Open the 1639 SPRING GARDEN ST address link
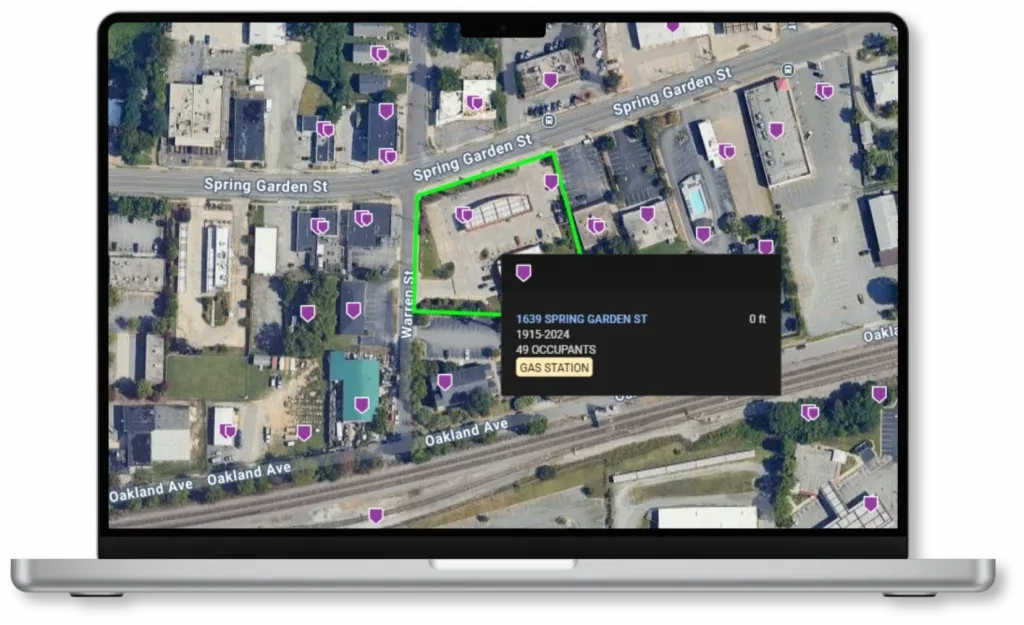The width and height of the screenshot is (1024, 625). pos(581,319)
